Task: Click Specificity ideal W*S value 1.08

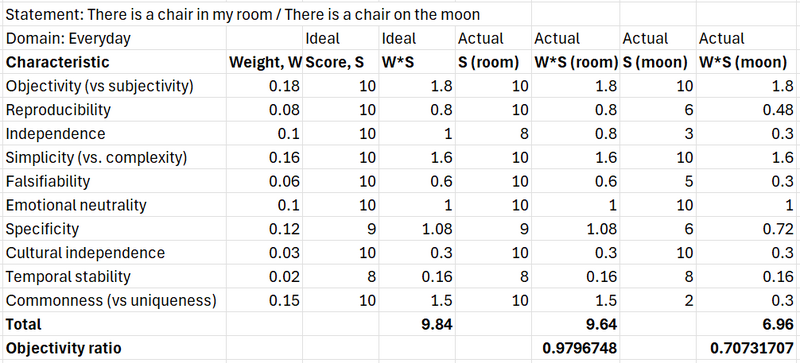Action: pos(417,229)
